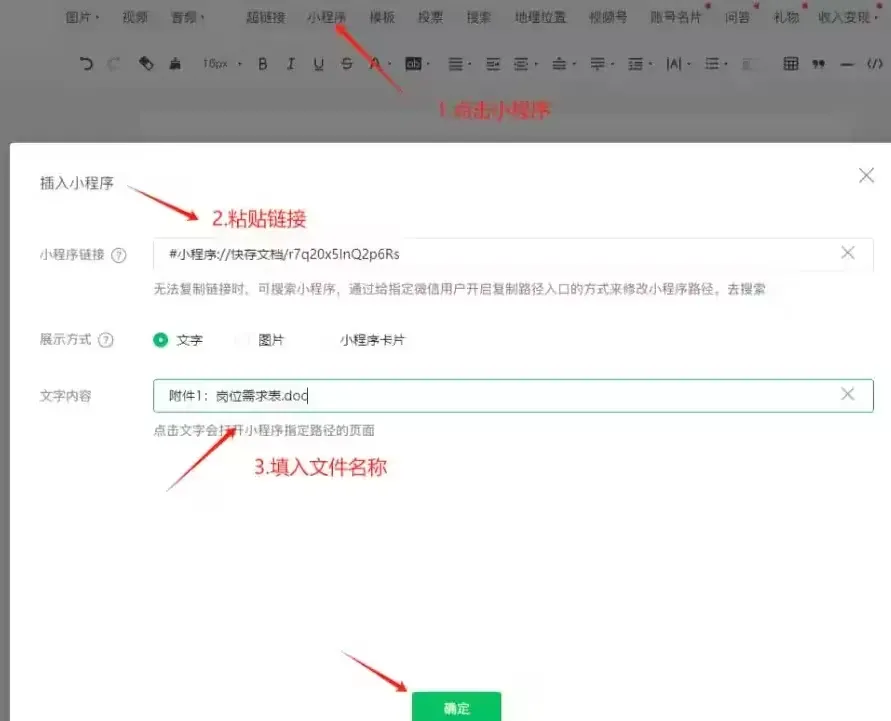Open the font color A dropdown

click(x=380, y=64)
